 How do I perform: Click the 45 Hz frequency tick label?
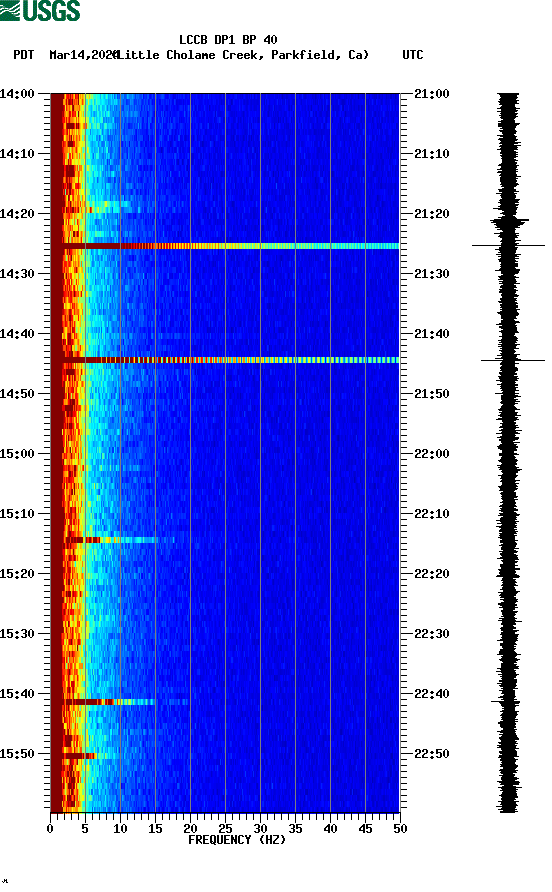[365, 829]
